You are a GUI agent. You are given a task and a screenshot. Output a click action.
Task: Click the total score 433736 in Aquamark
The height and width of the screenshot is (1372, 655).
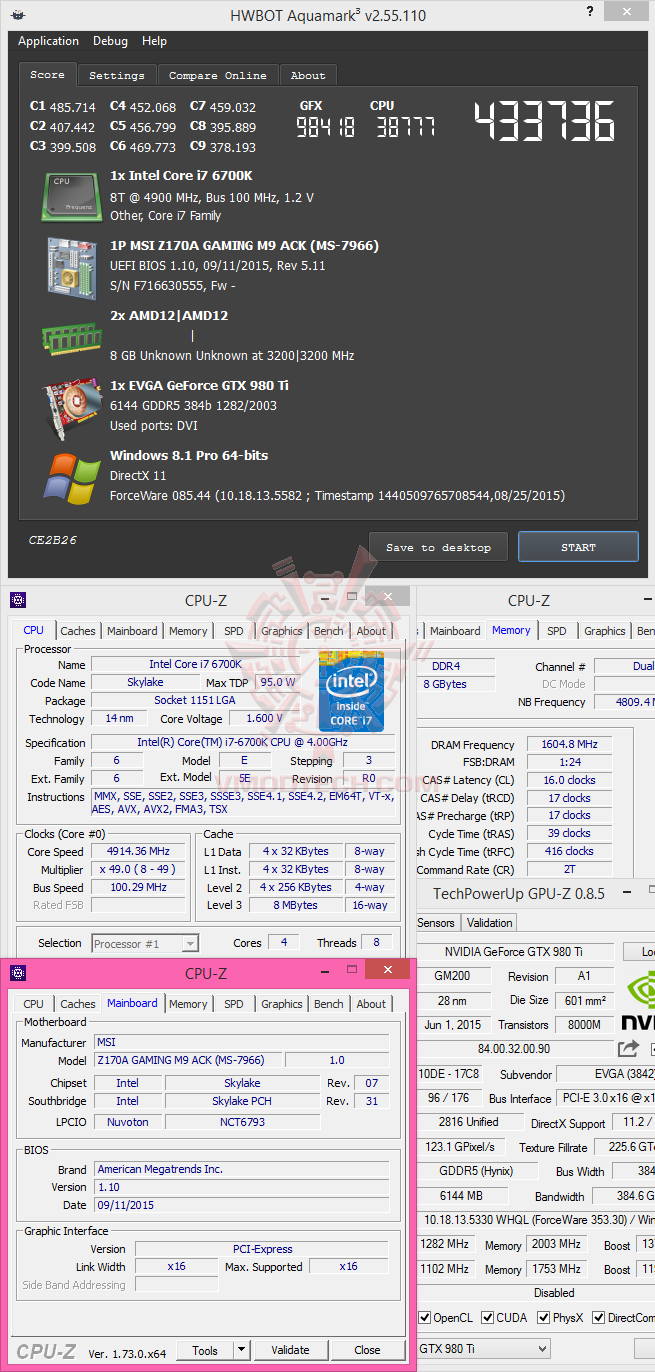point(545,122)
